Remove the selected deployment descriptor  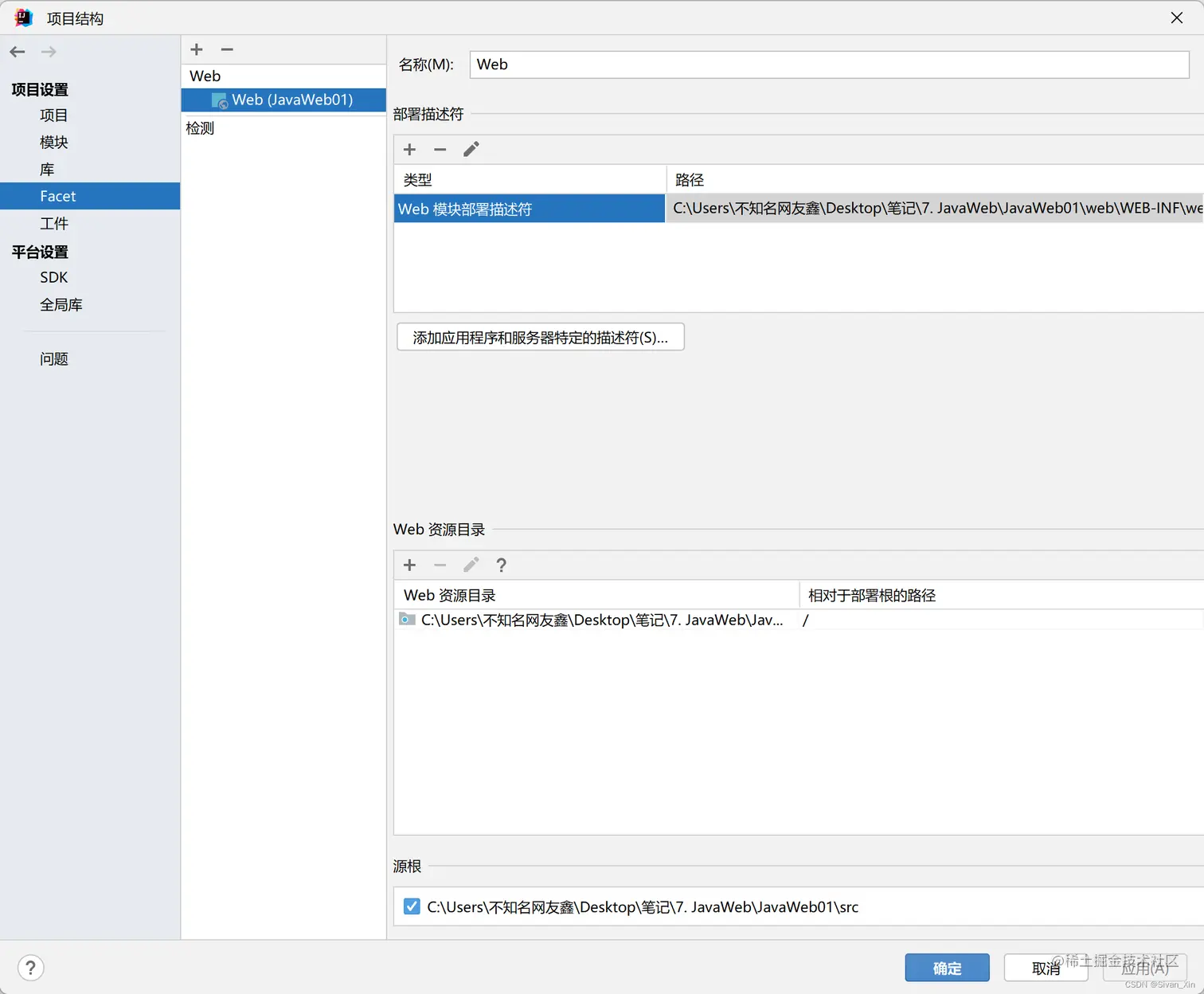point(440,150)
